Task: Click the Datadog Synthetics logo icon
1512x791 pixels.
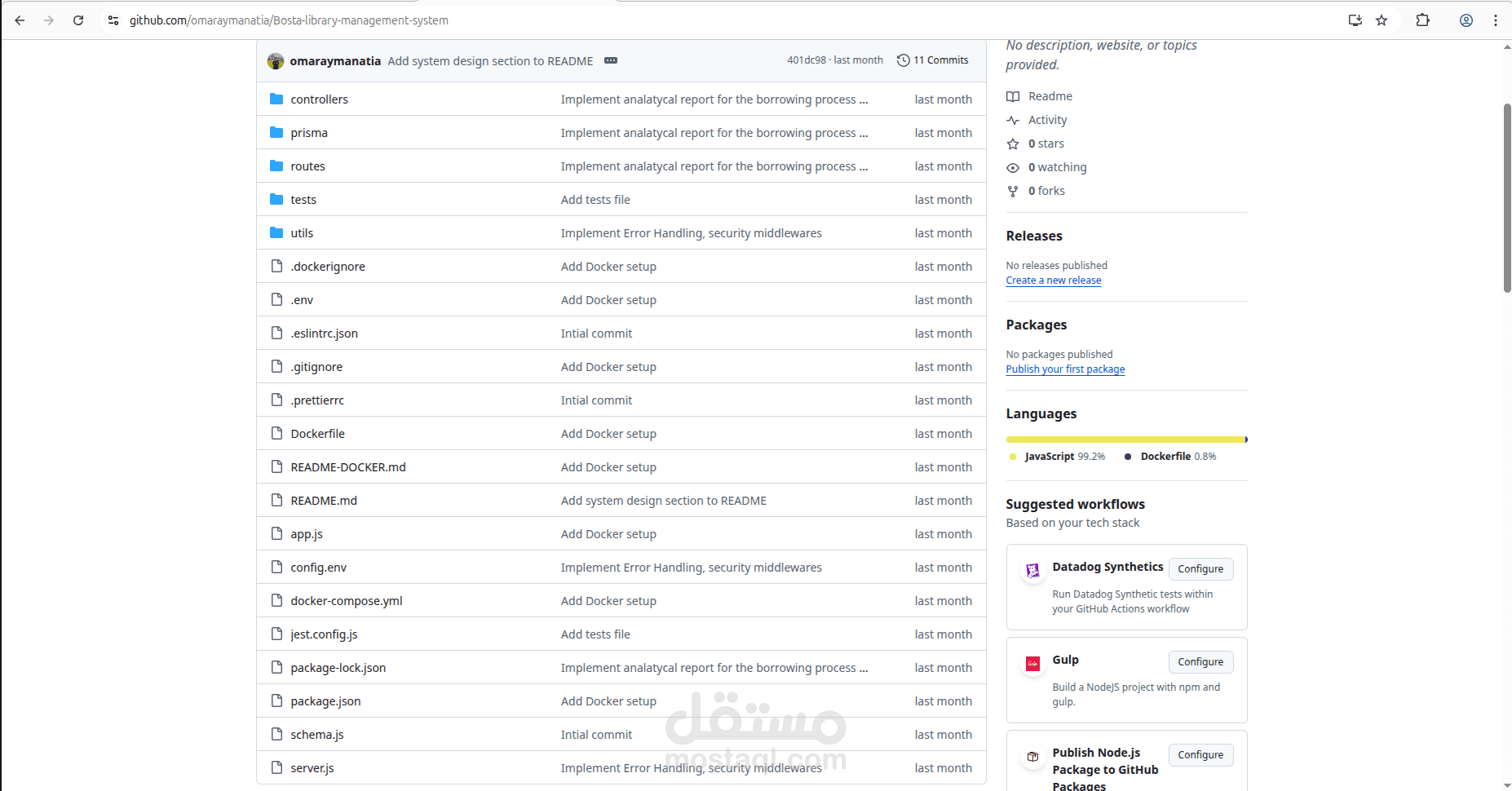Action: (x=1033, y=571)
